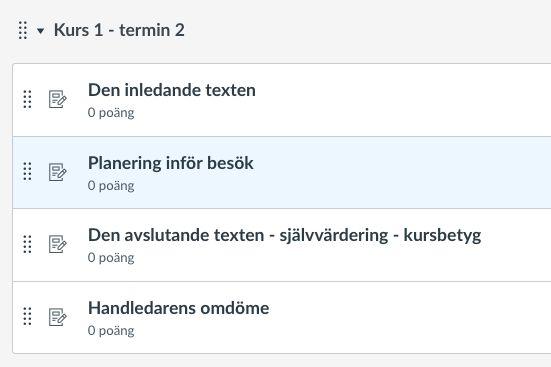Click drag handle of Den avslutande texten row
551x367 pixels.
pyautogui.click(x=27, y=244)
